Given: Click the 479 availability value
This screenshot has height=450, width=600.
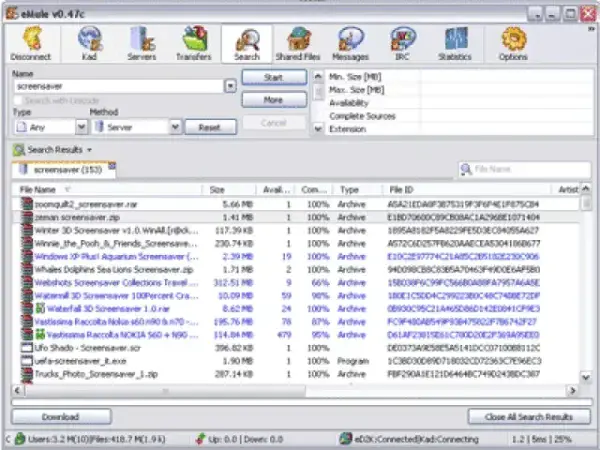Looking at the screenshot, I should (x=284, y=335).
